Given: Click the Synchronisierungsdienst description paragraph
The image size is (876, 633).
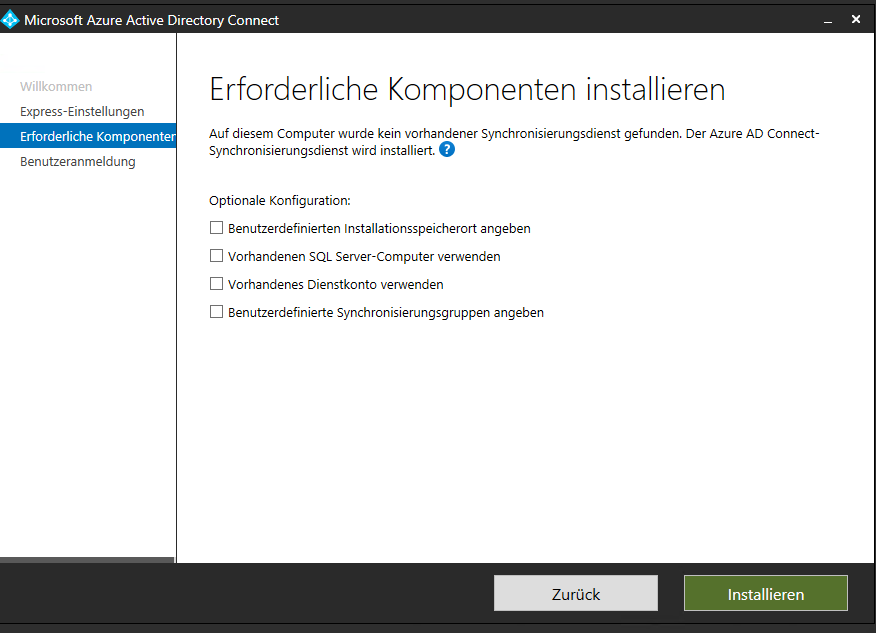Looking at the screenshot, I should tap(514, 142).
